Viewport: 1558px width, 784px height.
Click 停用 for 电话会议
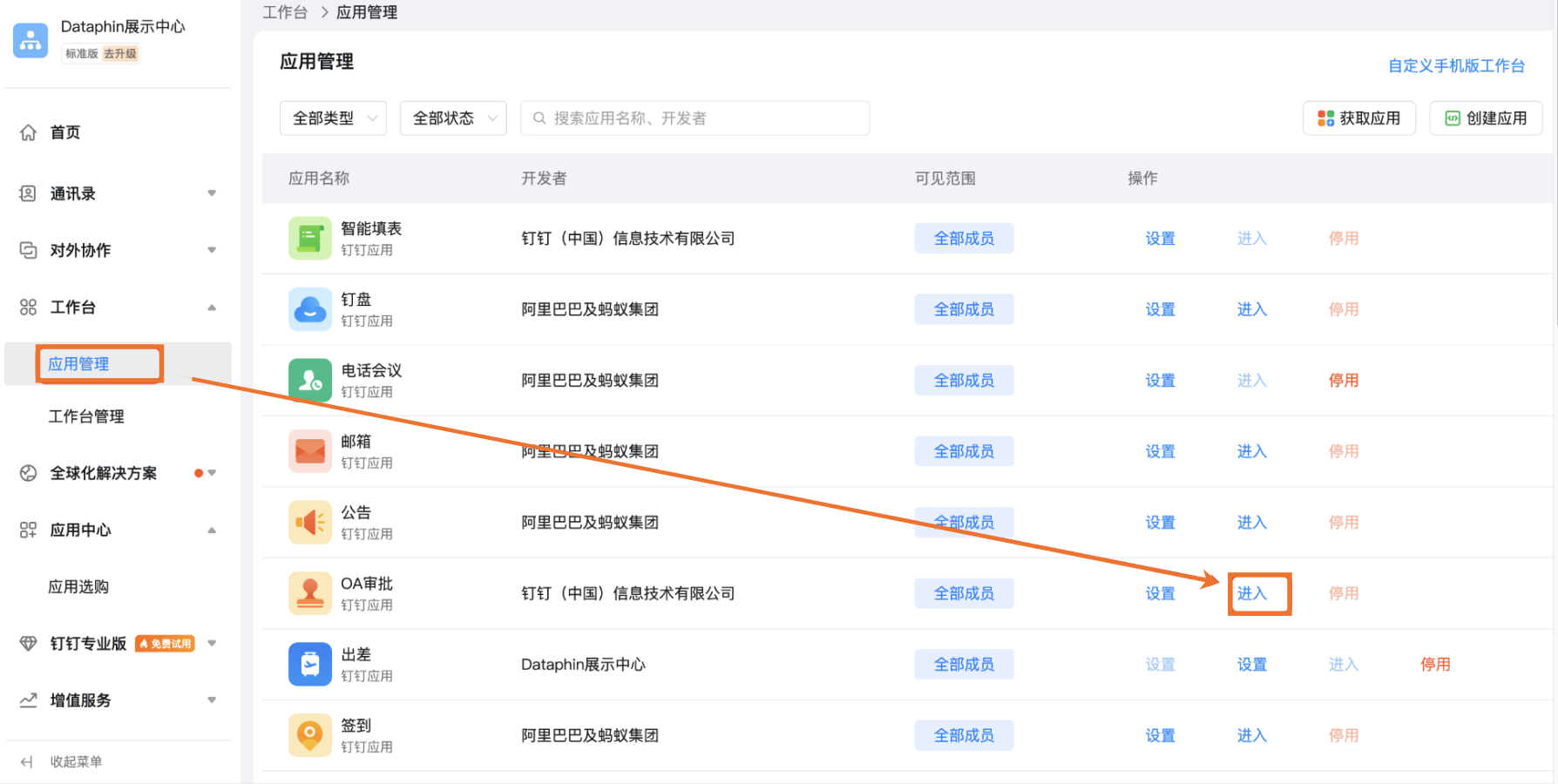point(1344,381)
